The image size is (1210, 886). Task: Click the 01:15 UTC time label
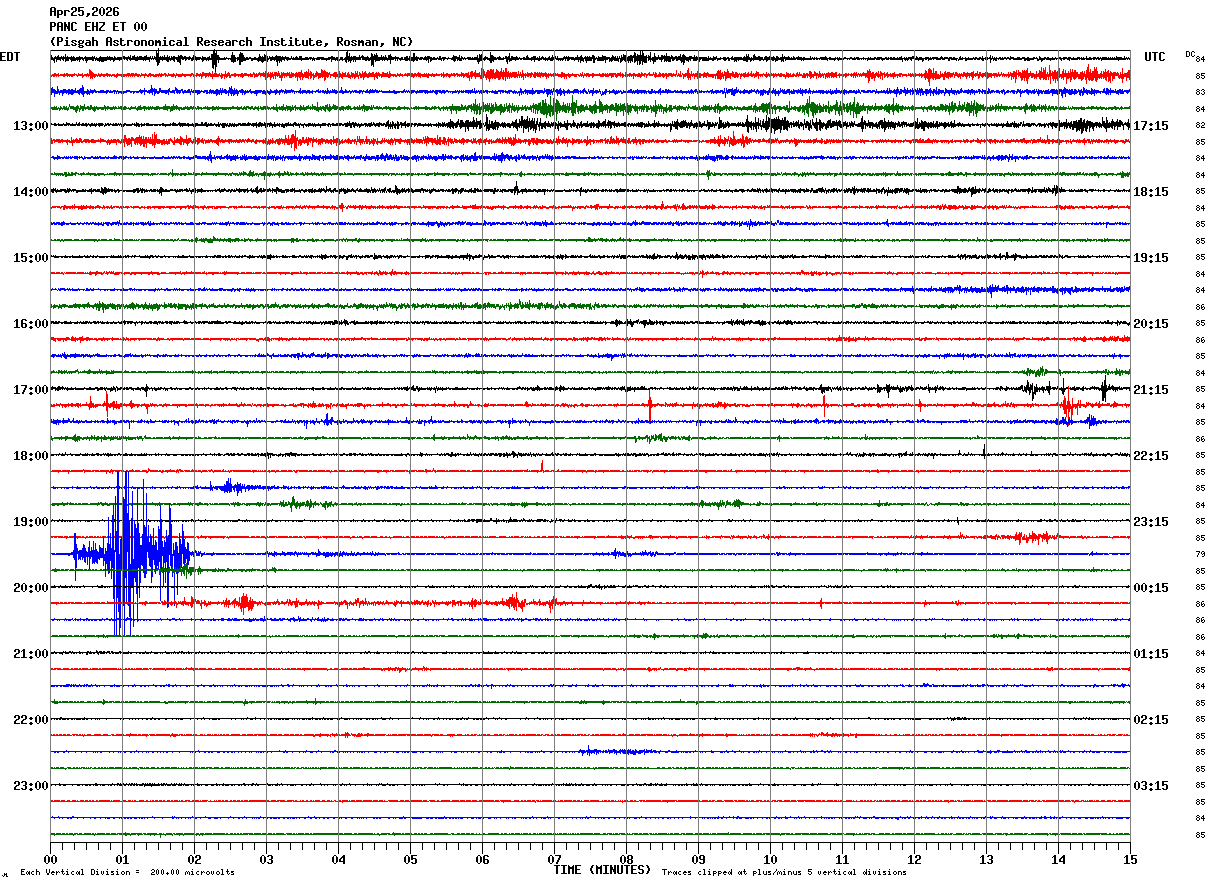coord(1150,654)
